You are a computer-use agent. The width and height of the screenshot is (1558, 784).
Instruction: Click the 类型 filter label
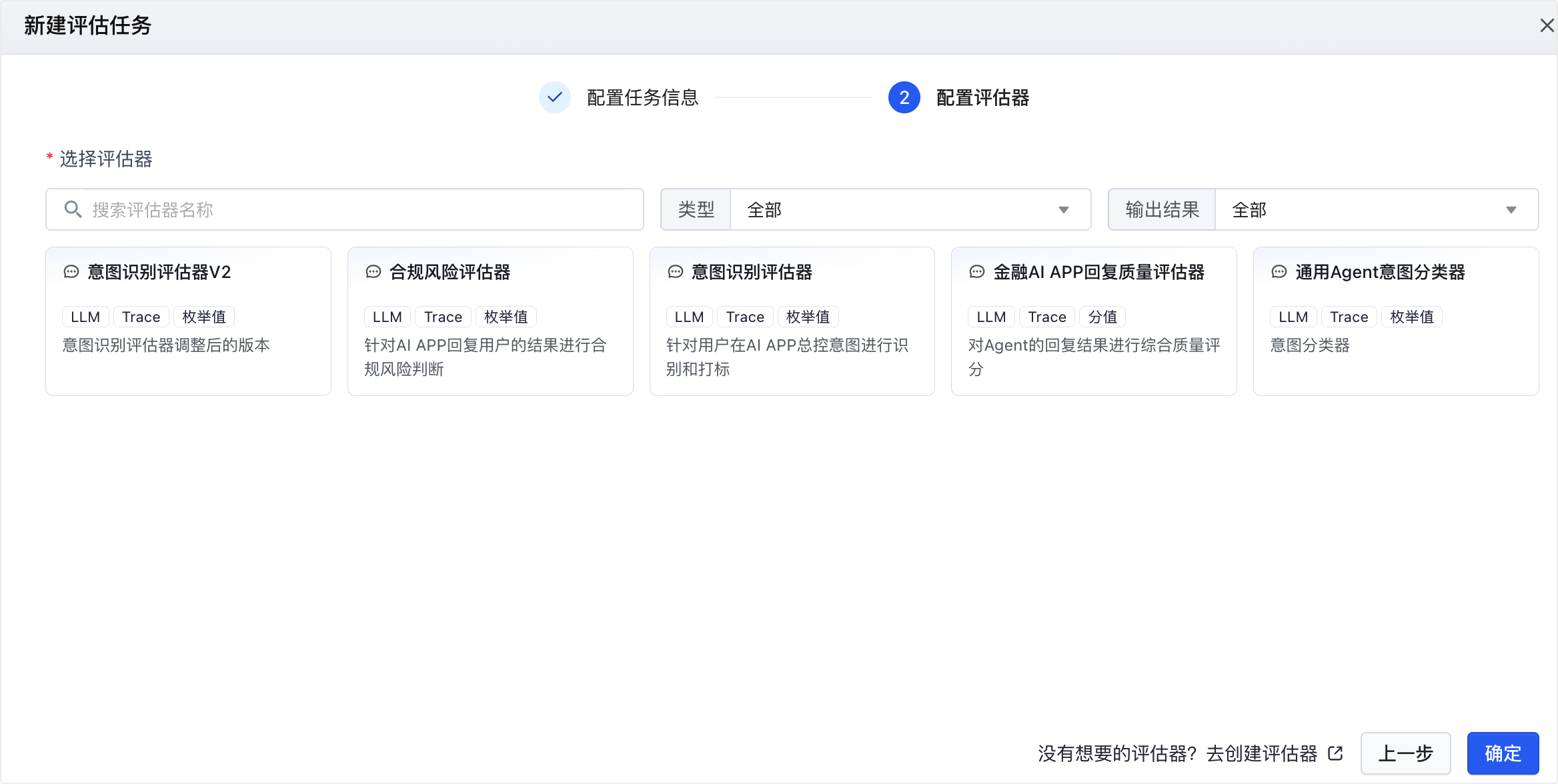[696, 209]
